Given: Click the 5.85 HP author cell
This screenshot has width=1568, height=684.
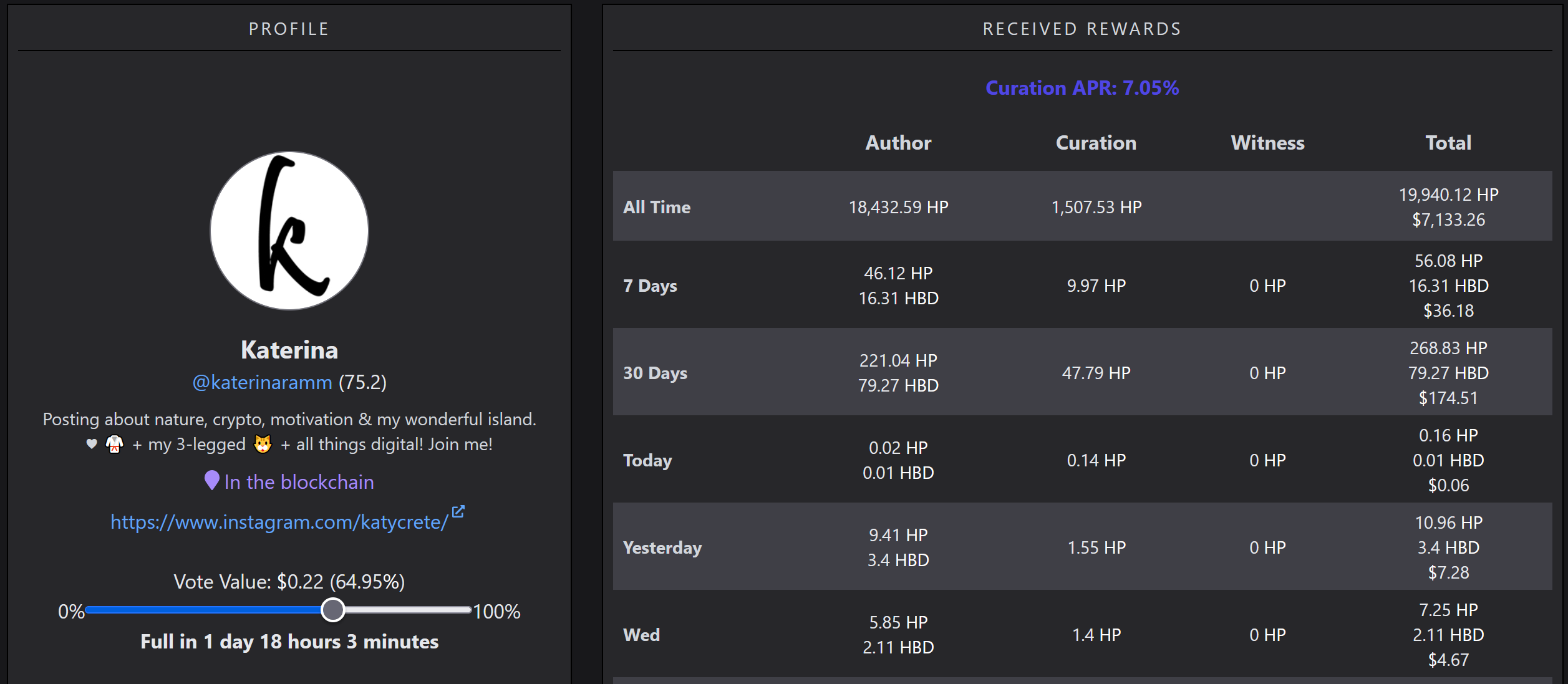Looking at the screenshot, I should (898, 622).
